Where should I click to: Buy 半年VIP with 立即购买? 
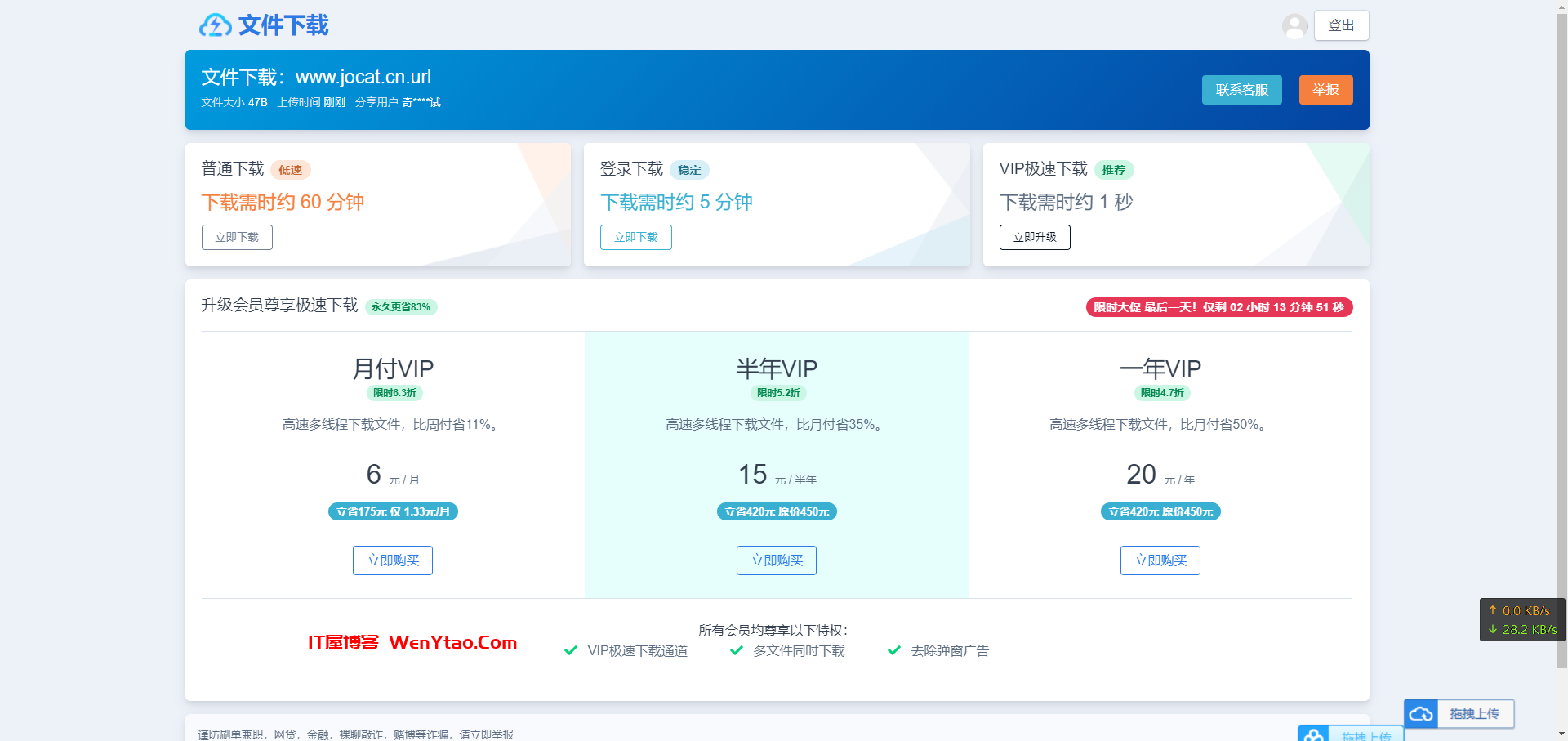pyautogui.click(x=777, y=560)
